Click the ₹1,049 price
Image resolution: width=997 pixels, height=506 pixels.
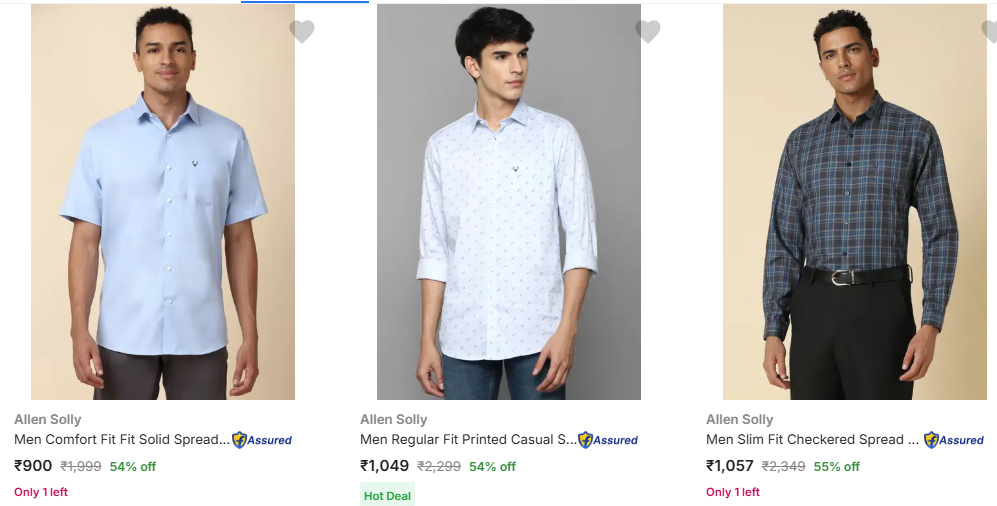point(385,466)
